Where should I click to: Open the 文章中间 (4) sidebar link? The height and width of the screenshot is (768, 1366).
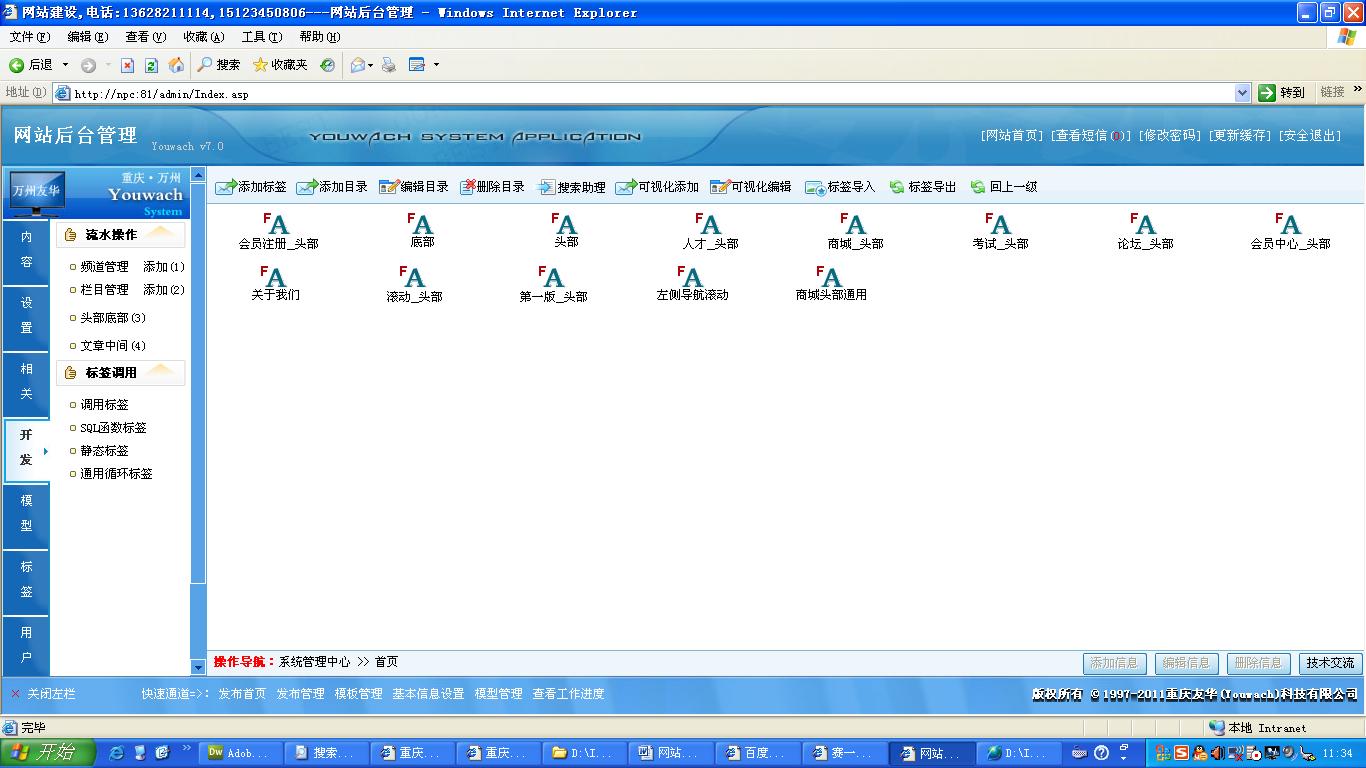113,346
